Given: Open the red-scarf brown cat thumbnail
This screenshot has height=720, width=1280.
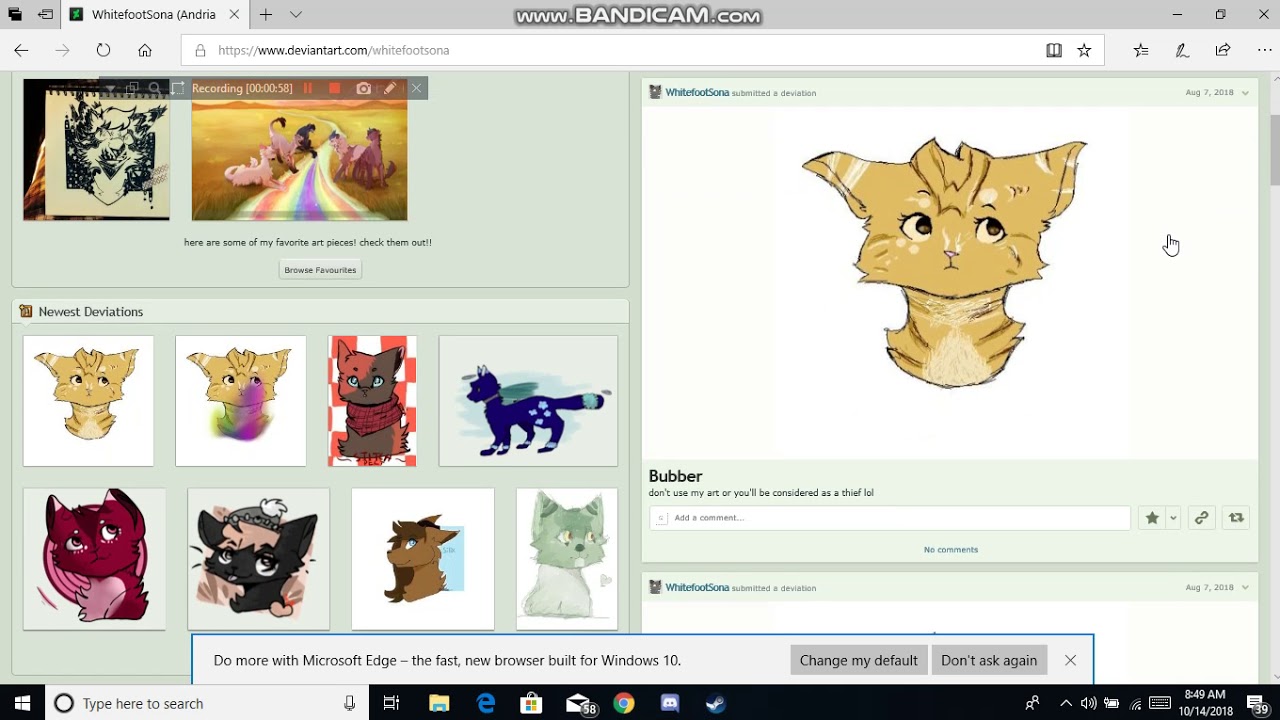Looking at the screenshot, I should click(372, 401).
